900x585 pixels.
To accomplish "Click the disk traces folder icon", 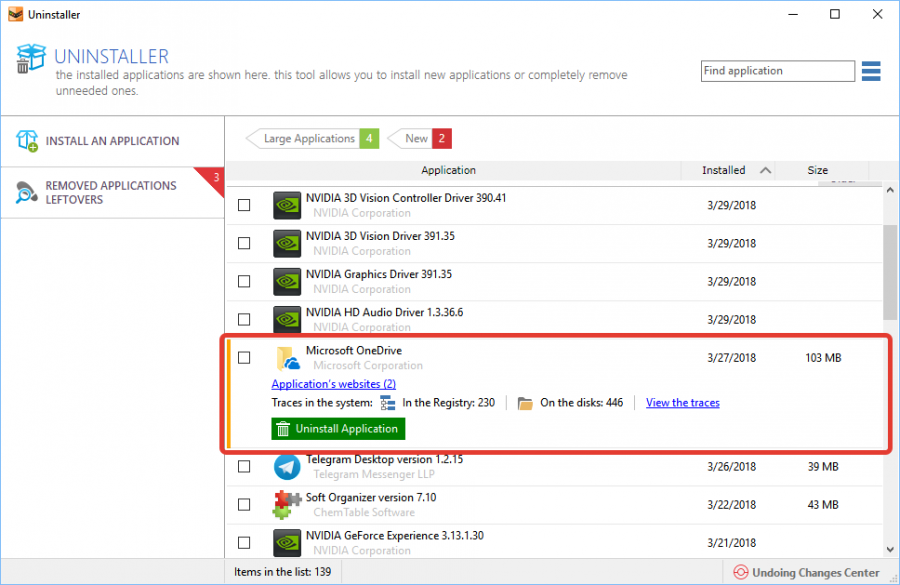I will click(525, 403).
